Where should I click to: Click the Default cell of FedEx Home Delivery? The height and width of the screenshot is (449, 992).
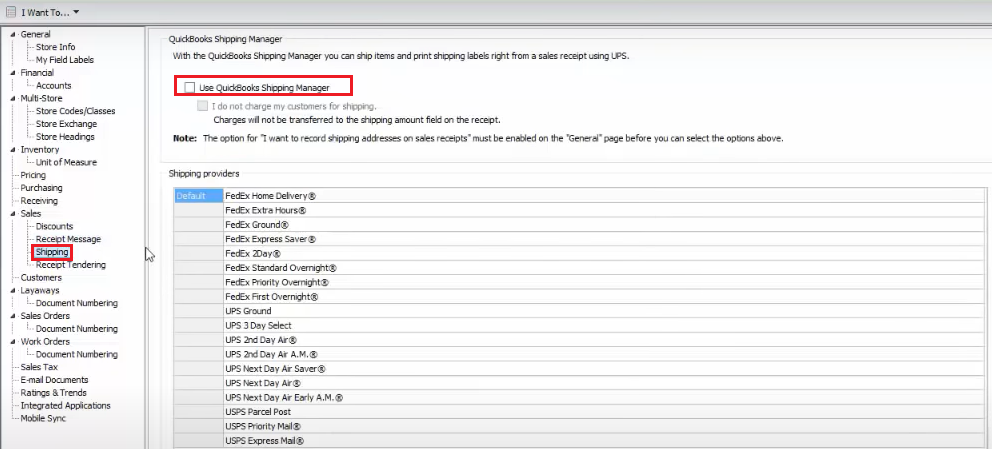[x=199, y=196]
